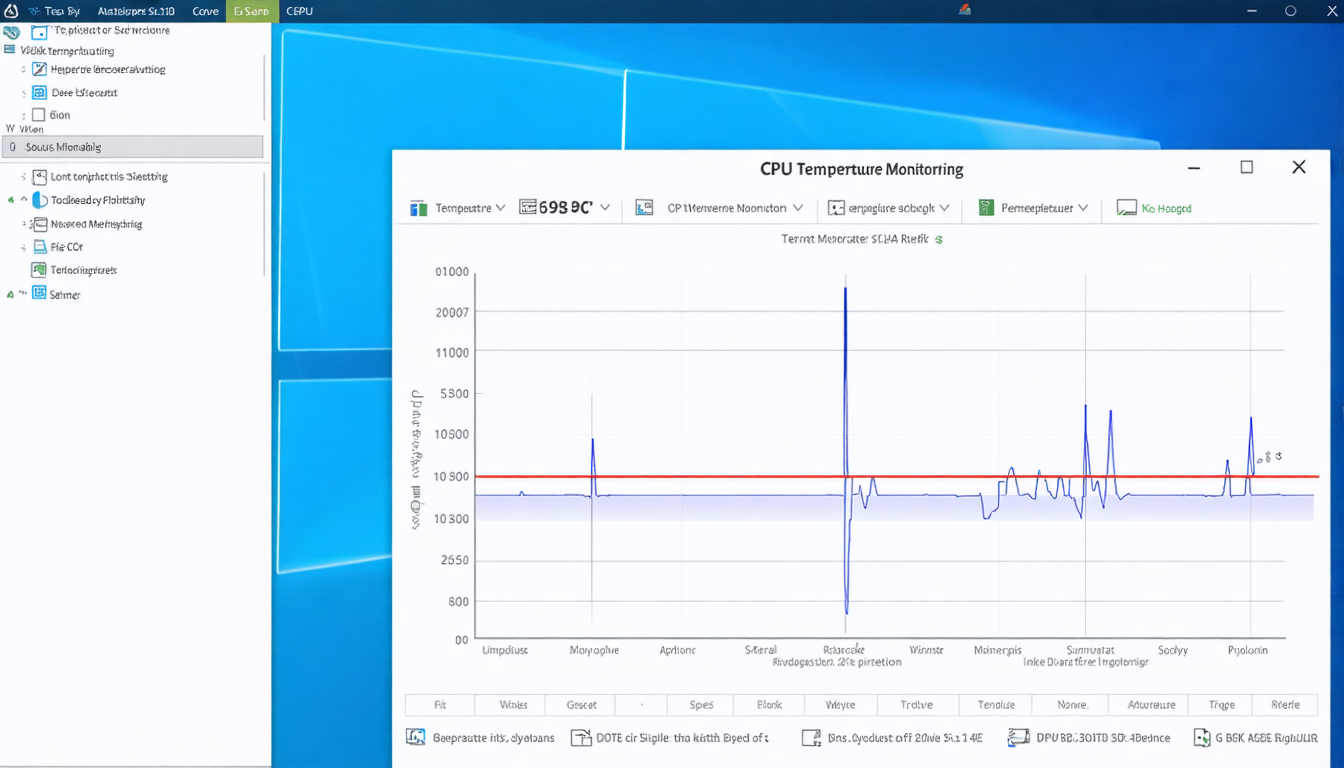The height and width of the screenshot is (768, 1344).
Task: Click the status bar icon beside 'G BBK ASBE'
Action: click(x=1202, y=738)
